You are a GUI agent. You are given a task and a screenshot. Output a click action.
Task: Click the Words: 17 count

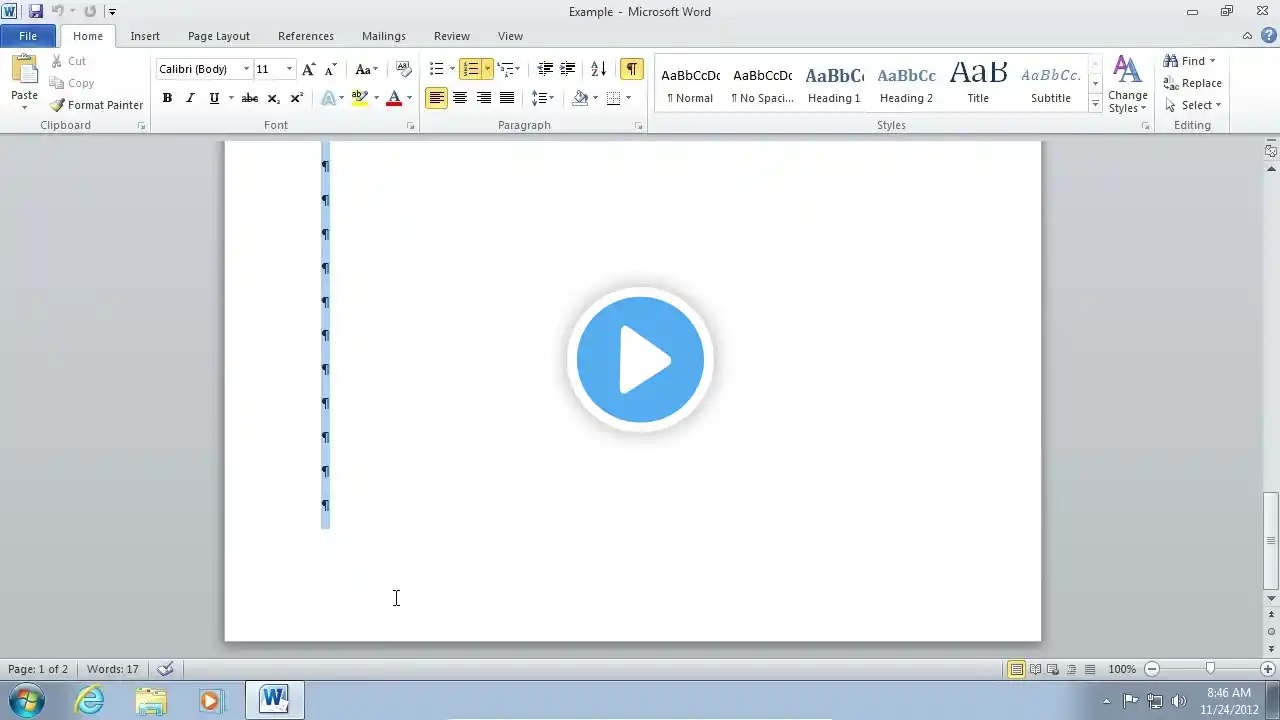[113, 669]
